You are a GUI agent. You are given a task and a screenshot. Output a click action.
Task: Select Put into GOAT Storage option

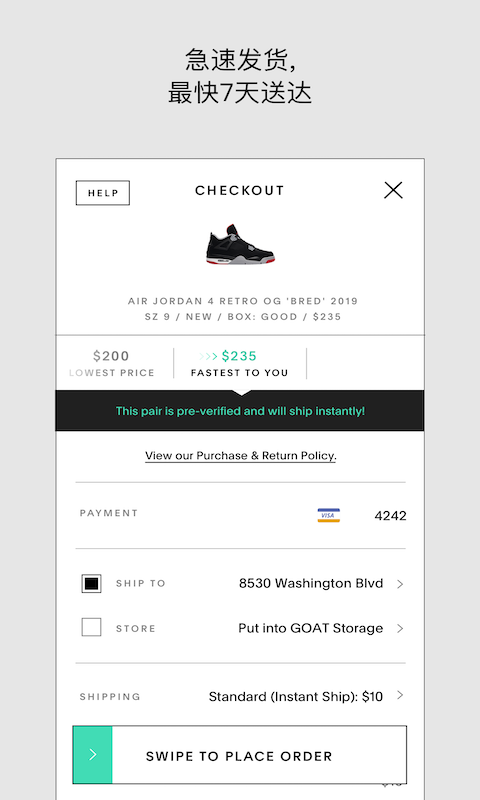pyautogui.click(x=311, y=628)
